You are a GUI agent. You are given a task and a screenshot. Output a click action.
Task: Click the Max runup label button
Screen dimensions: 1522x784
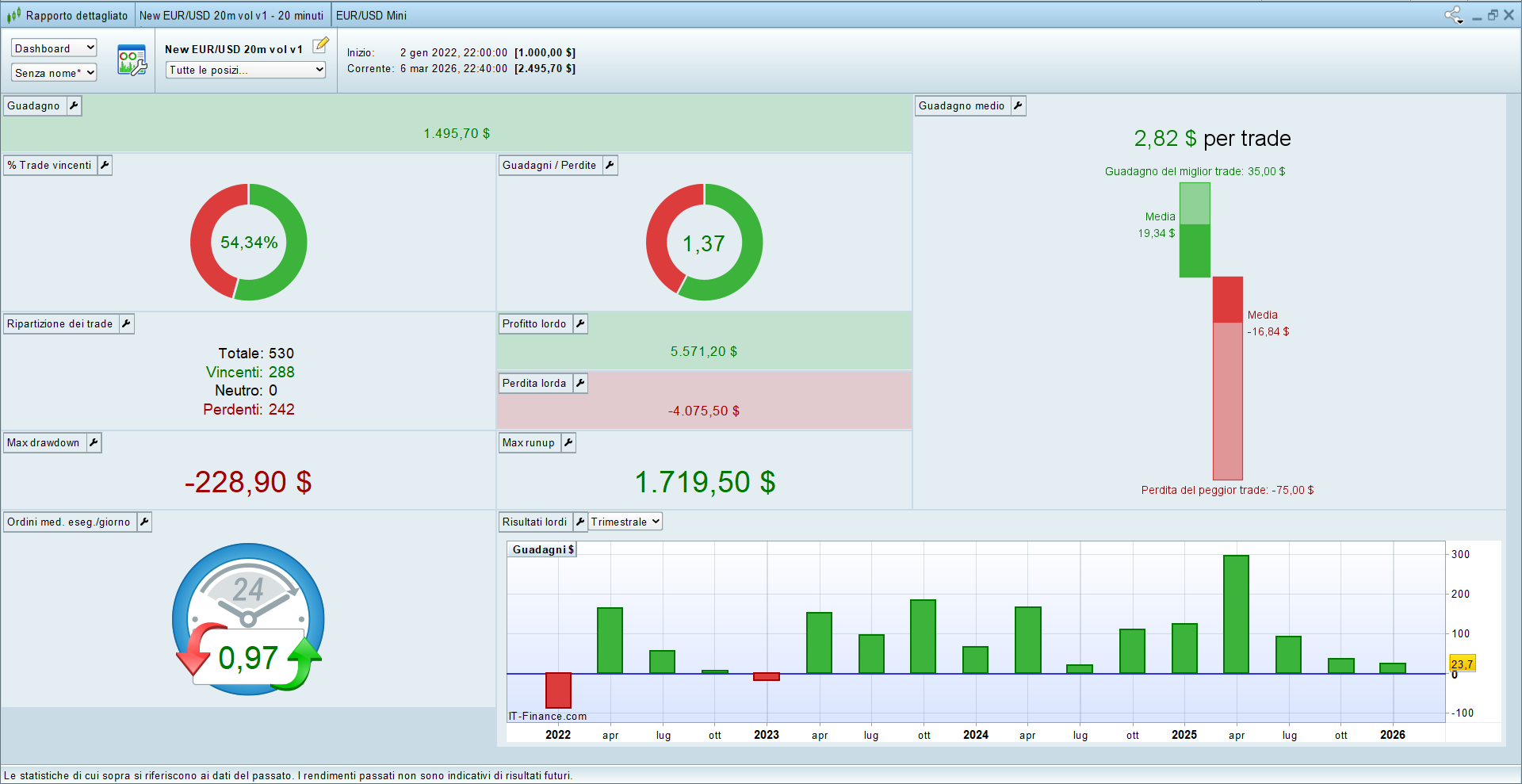pyautogui.click(x=528, y=442)
